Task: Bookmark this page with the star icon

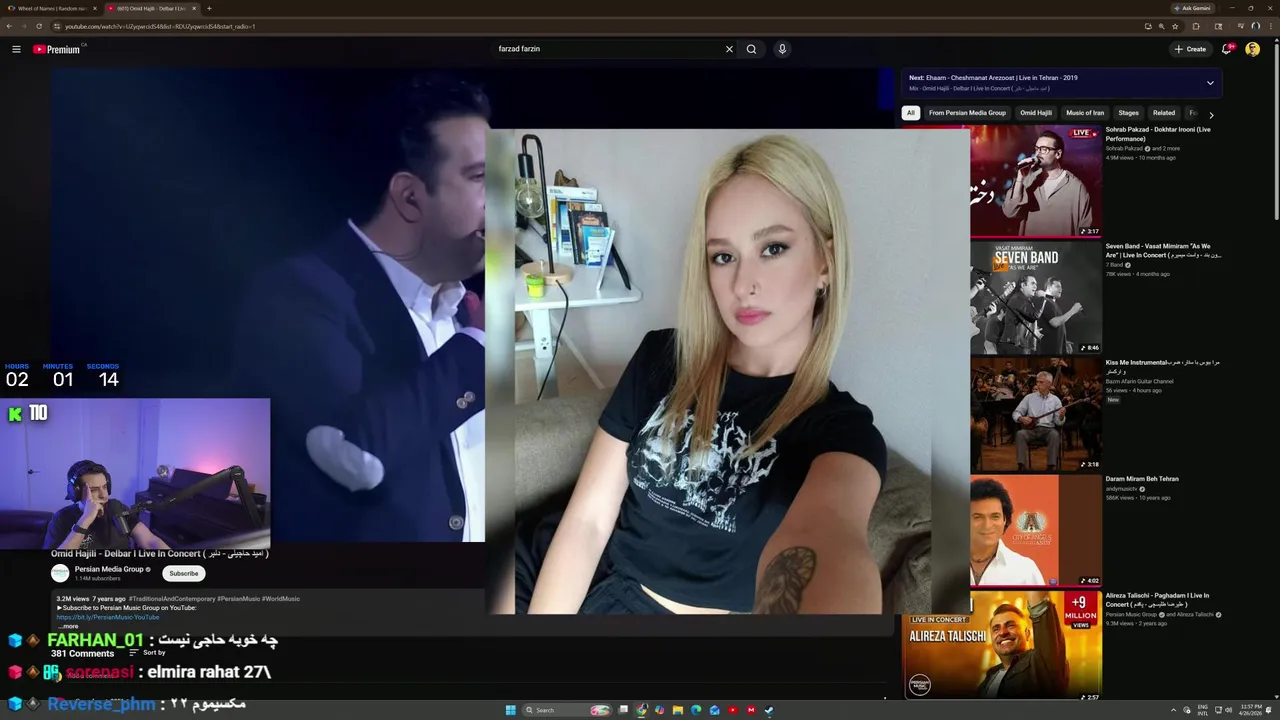Action: click(x=1175, y=26)
